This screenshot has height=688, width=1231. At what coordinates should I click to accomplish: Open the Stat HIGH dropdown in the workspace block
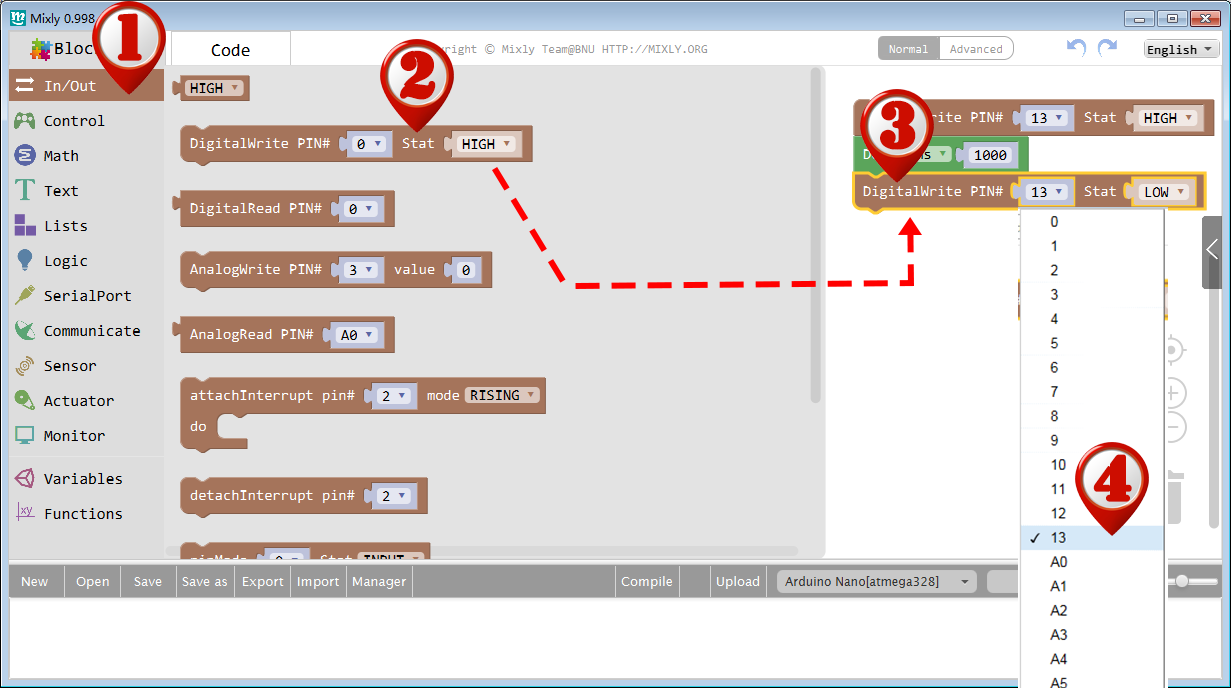tap(1166, 118)
